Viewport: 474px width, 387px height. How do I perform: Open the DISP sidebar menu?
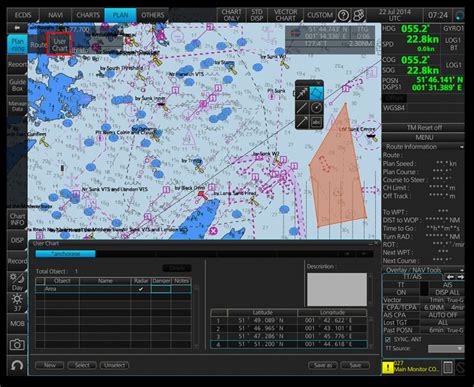[17, 240]
